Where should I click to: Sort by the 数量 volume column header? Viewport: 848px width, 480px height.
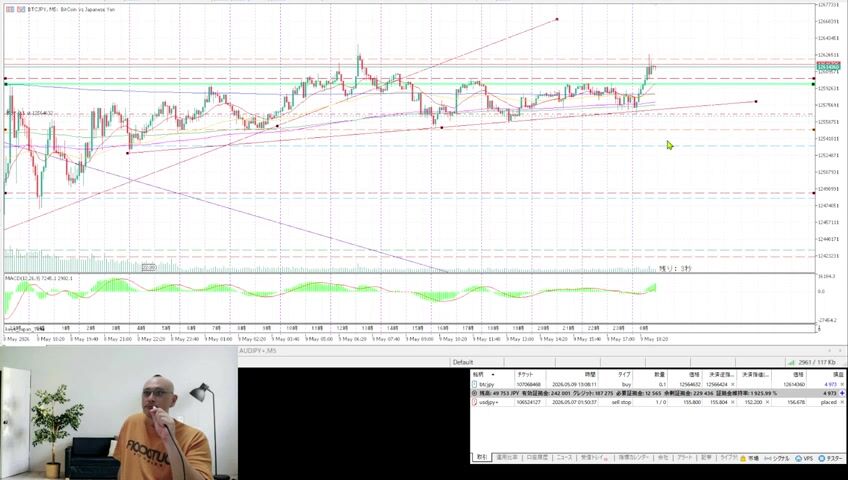[660, 374]
